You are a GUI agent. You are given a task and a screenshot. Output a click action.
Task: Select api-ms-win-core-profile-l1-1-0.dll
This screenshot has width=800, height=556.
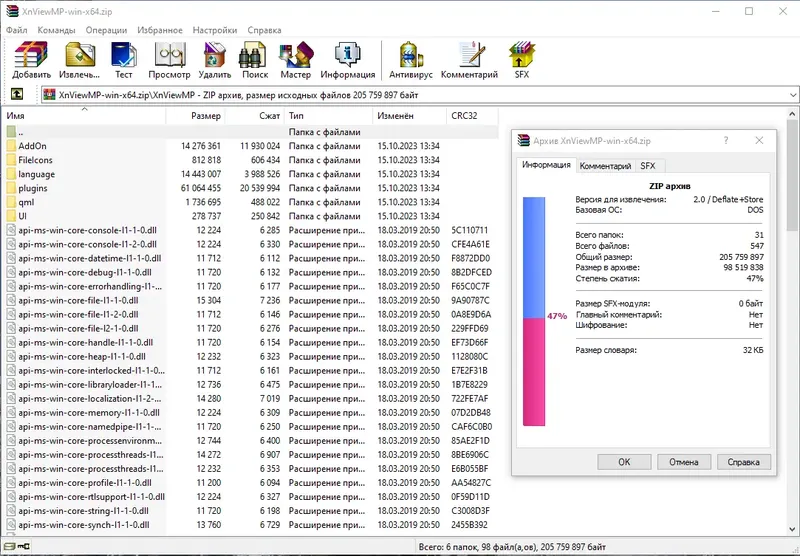click(x=250, y=483)
